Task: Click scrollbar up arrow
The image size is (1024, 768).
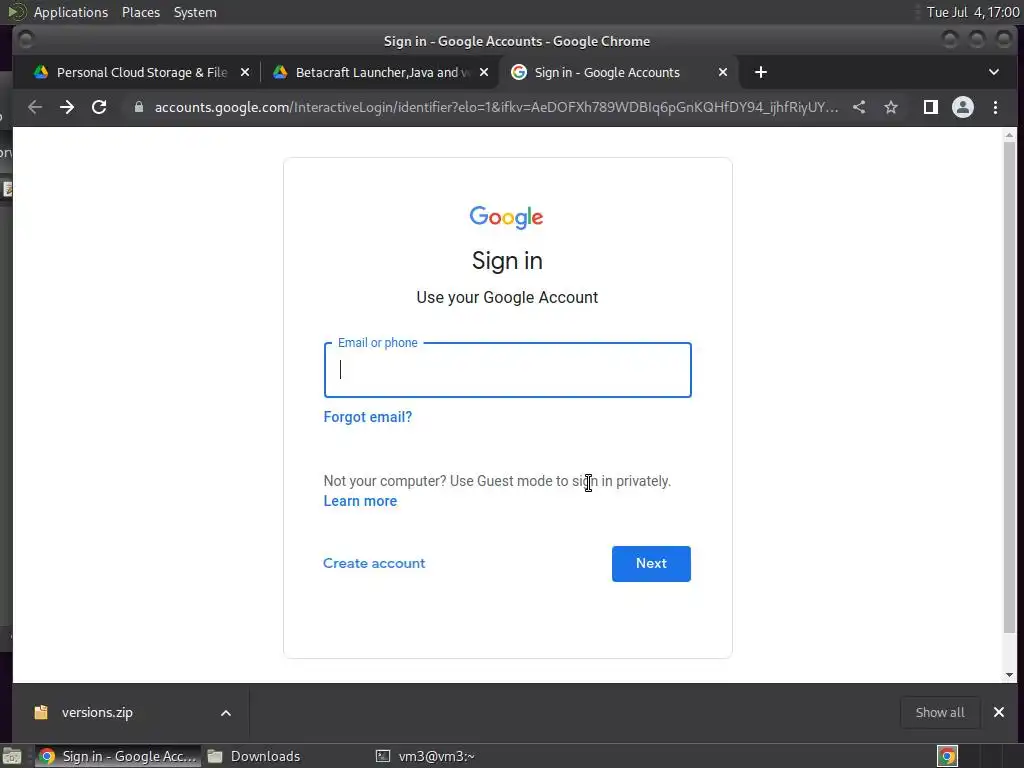Action: [x=1010, y=135]
